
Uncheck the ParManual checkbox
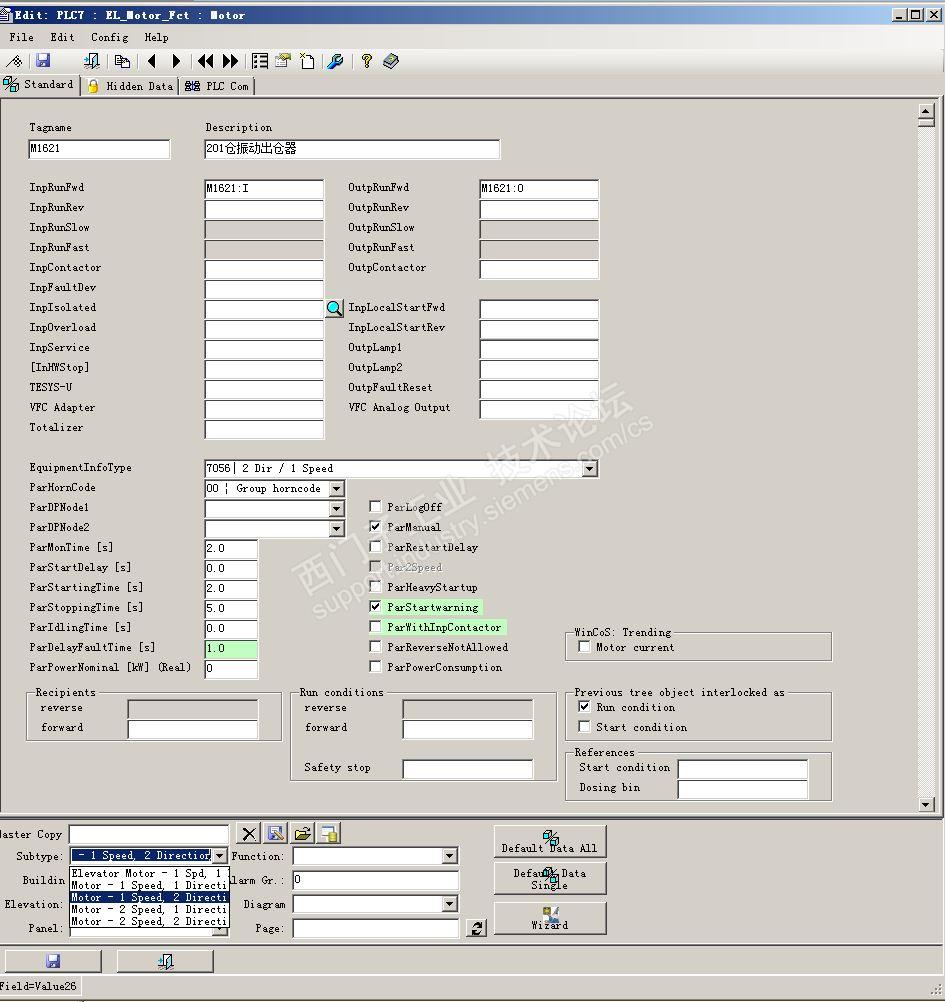point(376,527)
